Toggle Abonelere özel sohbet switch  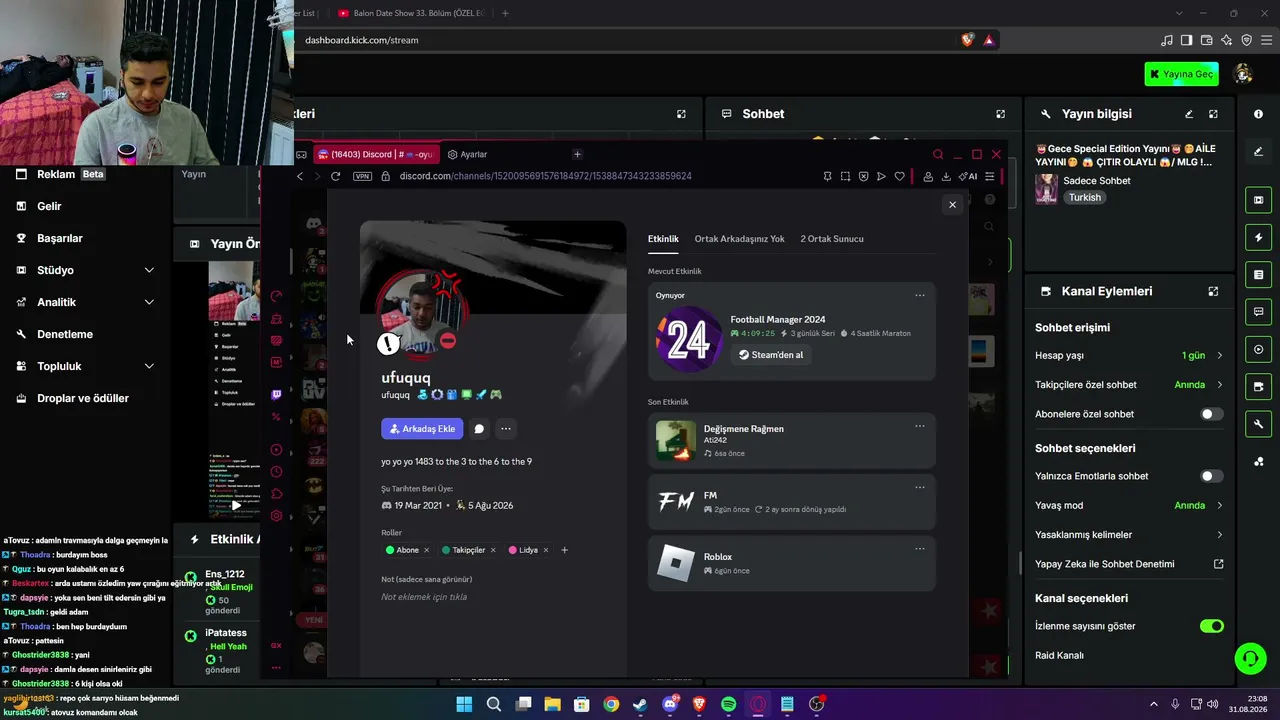click(1211, 414)
